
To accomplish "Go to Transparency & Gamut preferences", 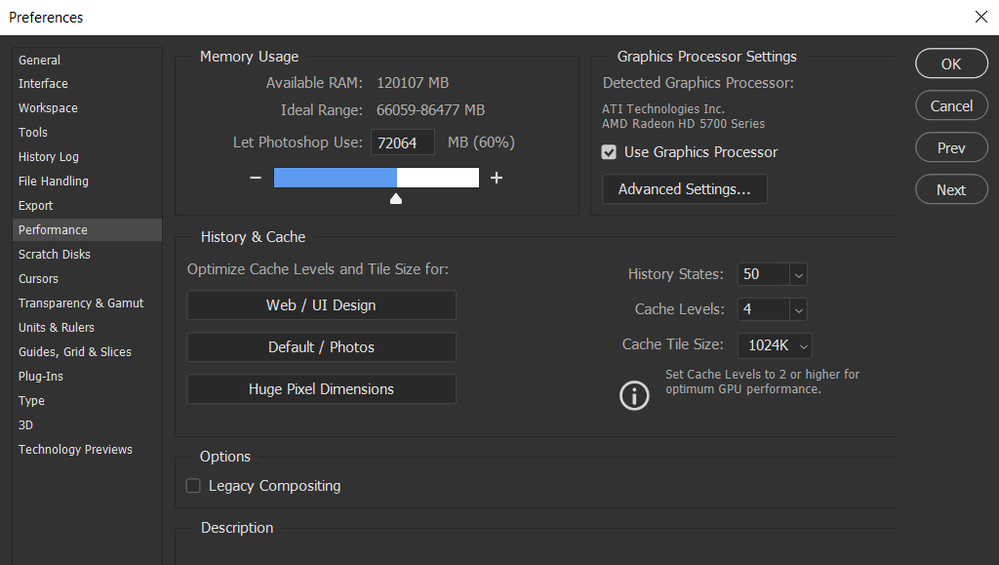I will tap(81, 303).
